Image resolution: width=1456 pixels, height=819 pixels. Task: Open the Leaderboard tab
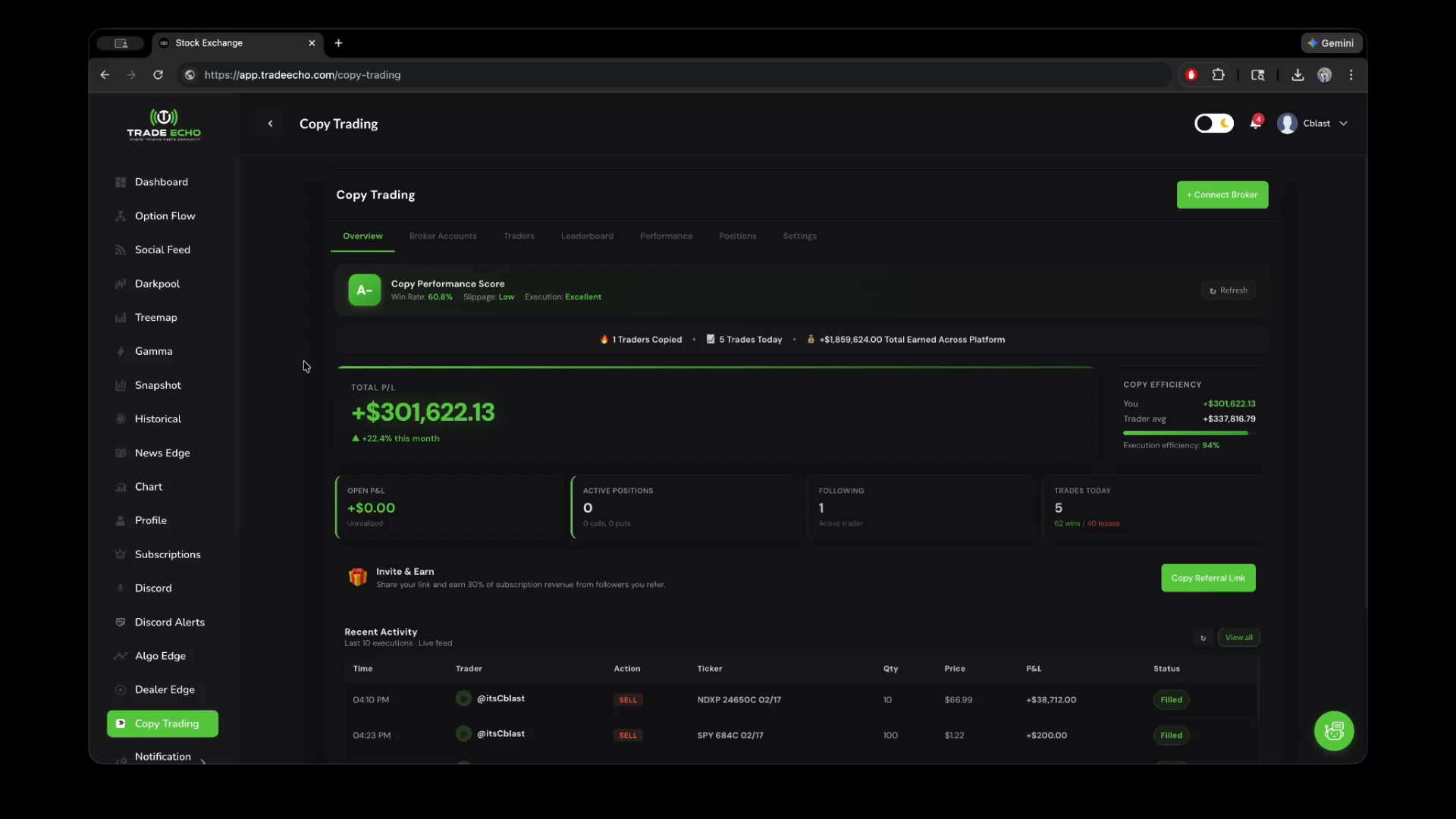tap(587, 236)
